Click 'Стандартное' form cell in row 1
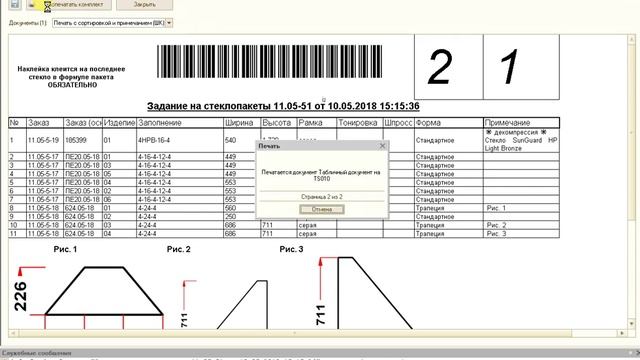Screen dimensions: 640x360 [449, 140]
